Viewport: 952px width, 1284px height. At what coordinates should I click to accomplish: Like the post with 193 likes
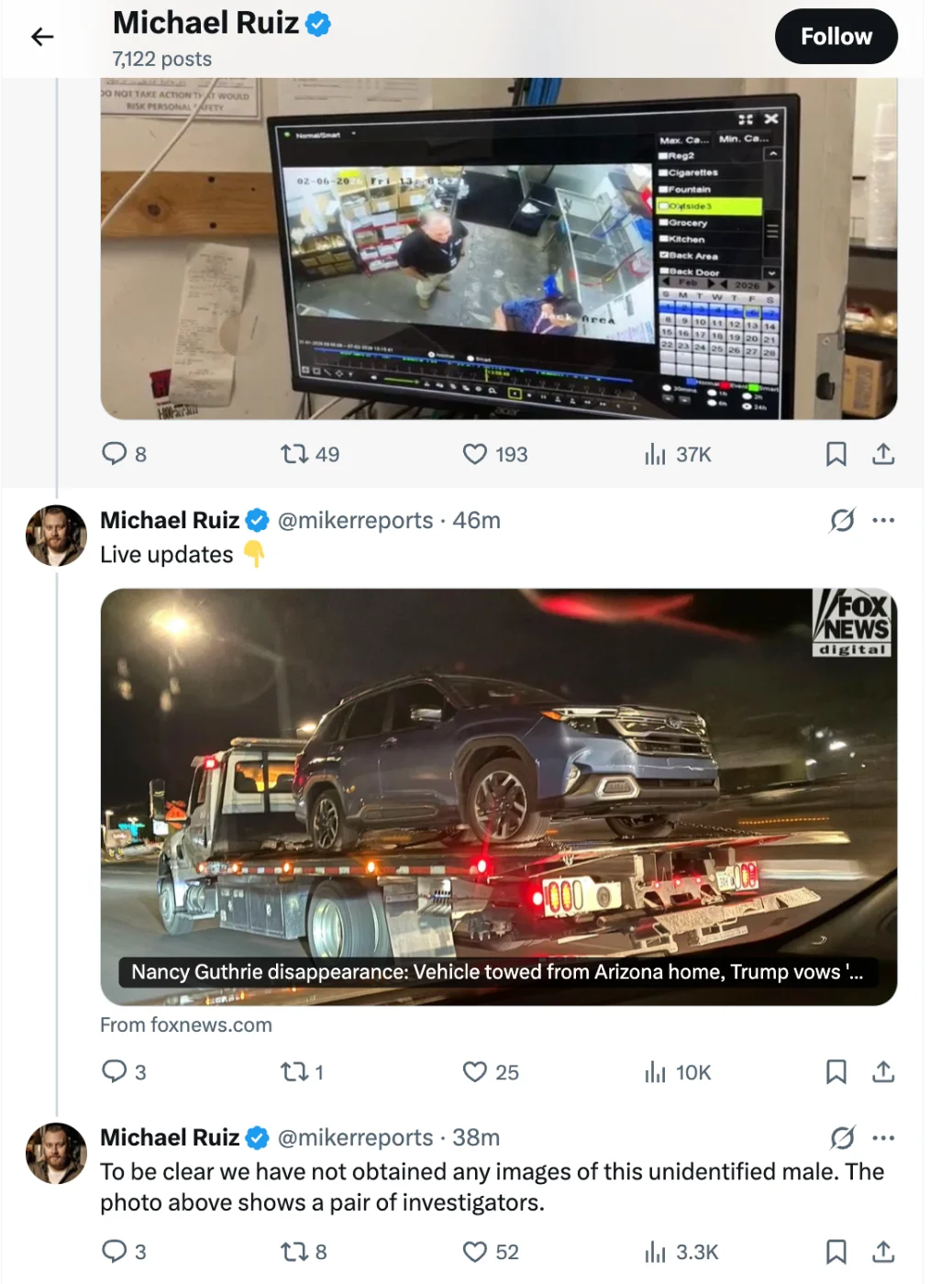(x=475, y=454)
